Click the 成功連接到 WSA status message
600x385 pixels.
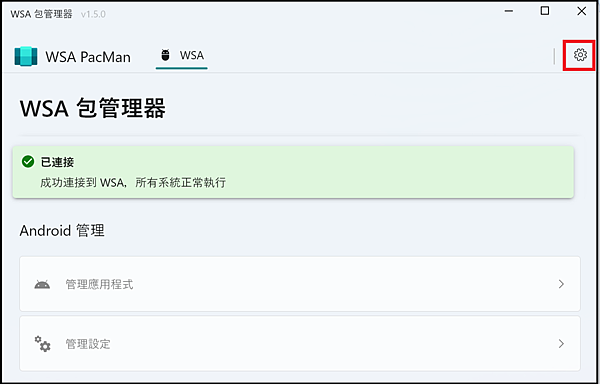[133, 183]
